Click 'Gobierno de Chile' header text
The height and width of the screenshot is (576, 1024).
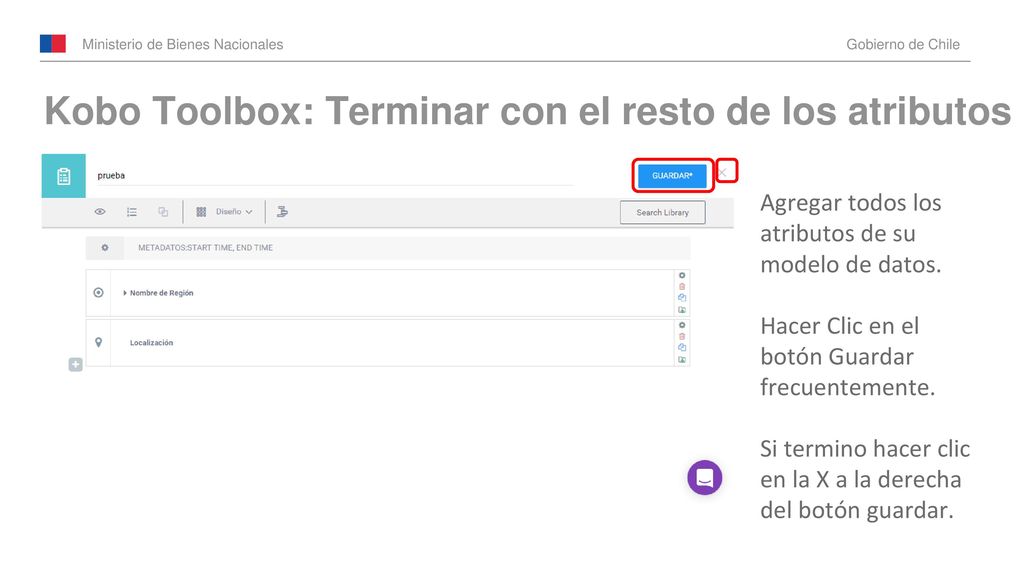[x=903, y=44]
